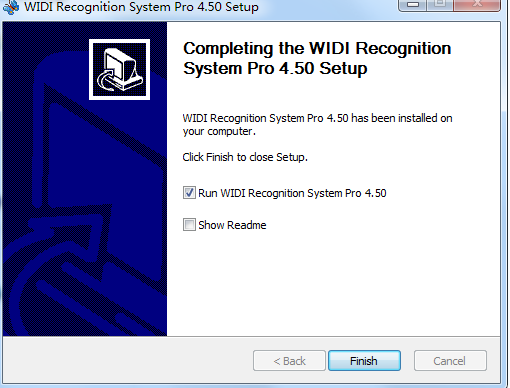Image resolution: width=510 pixels, height=388 pixels.
Task: Uncheck Run WIDI Recognition System Pro 4.50
Action: point(189,193)
